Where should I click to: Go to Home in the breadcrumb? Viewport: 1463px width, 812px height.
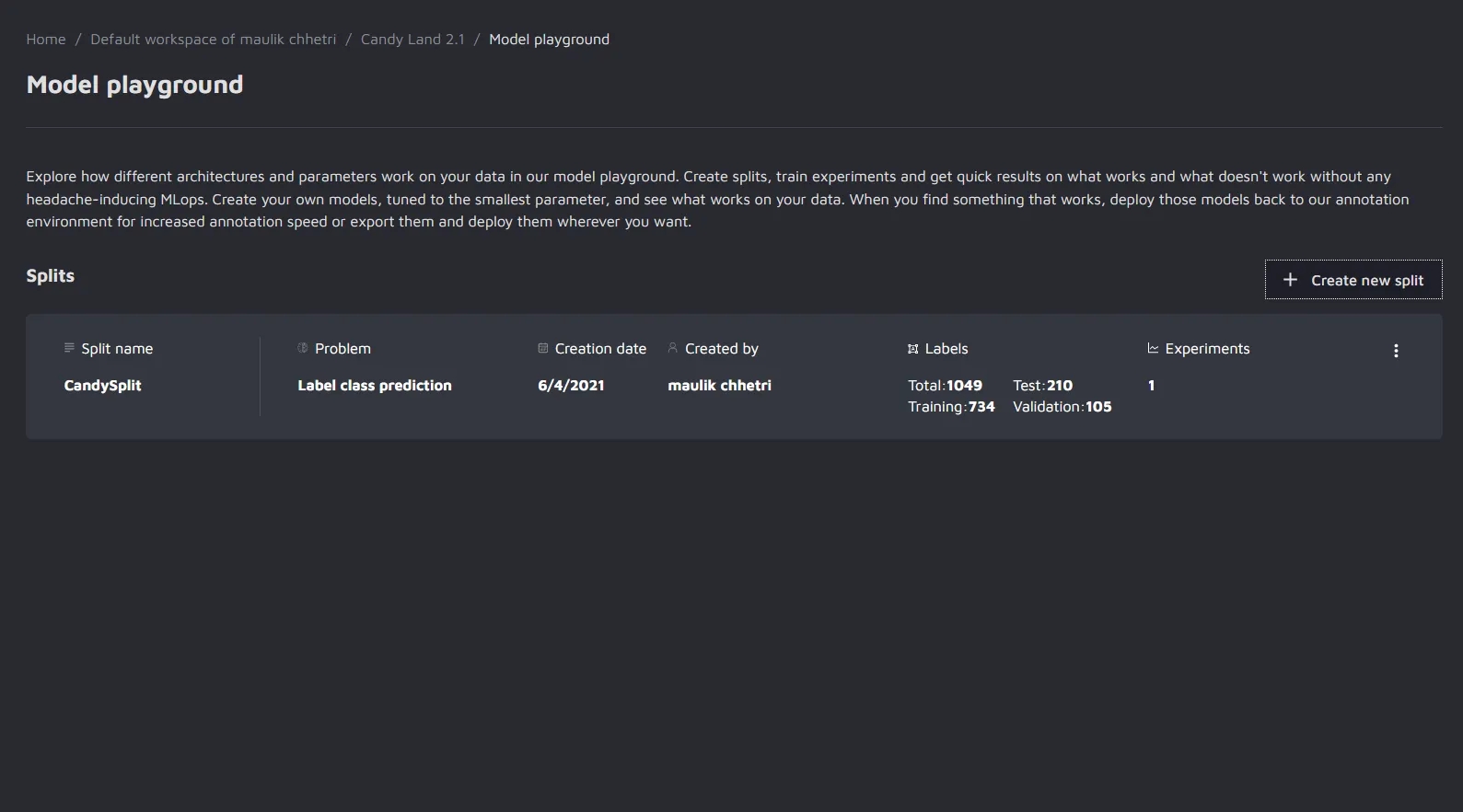[46, 40]
